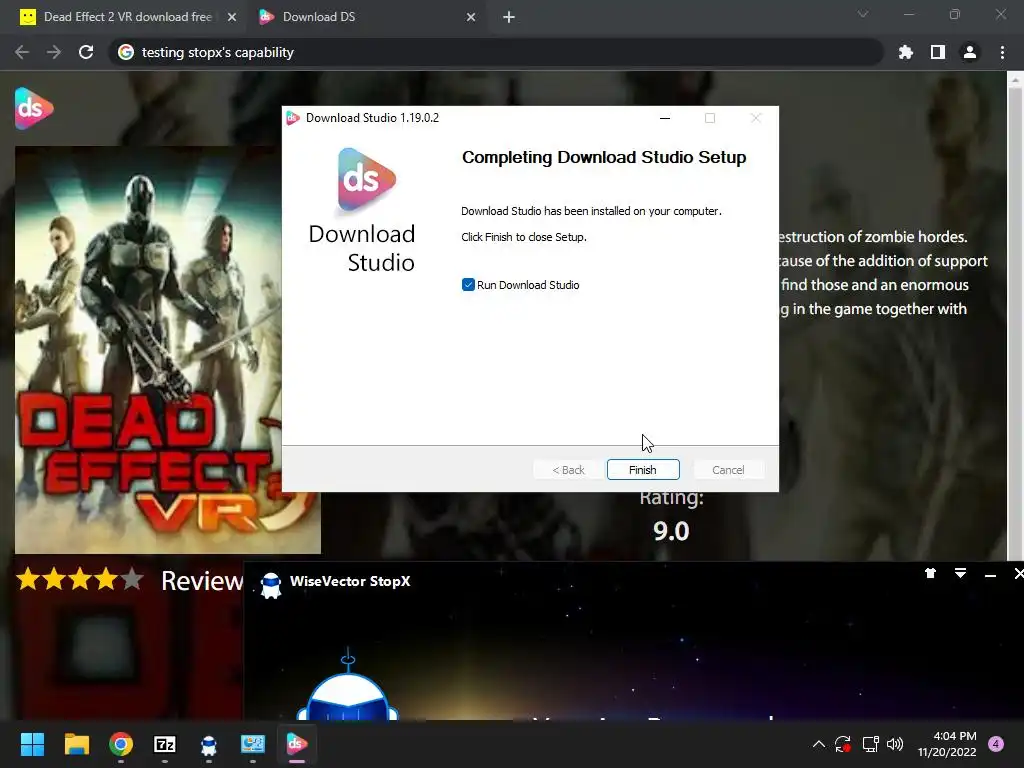1024x768 pixels.
Task: Click the StopX pin-to-top icon
Action: [x=930, y=573]
